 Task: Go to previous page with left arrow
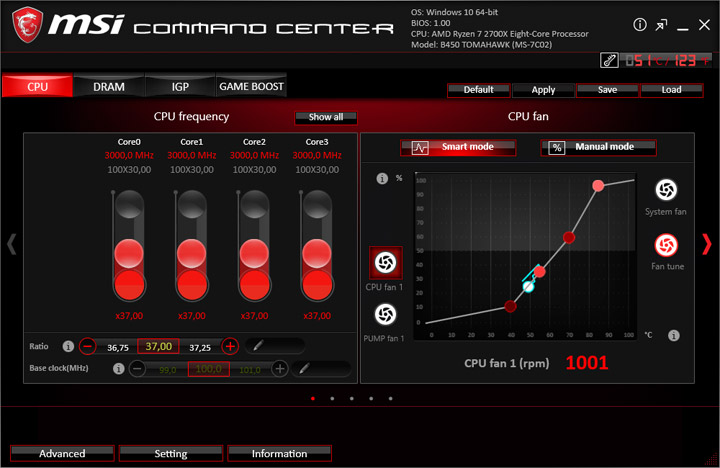[x=12, y=244]
